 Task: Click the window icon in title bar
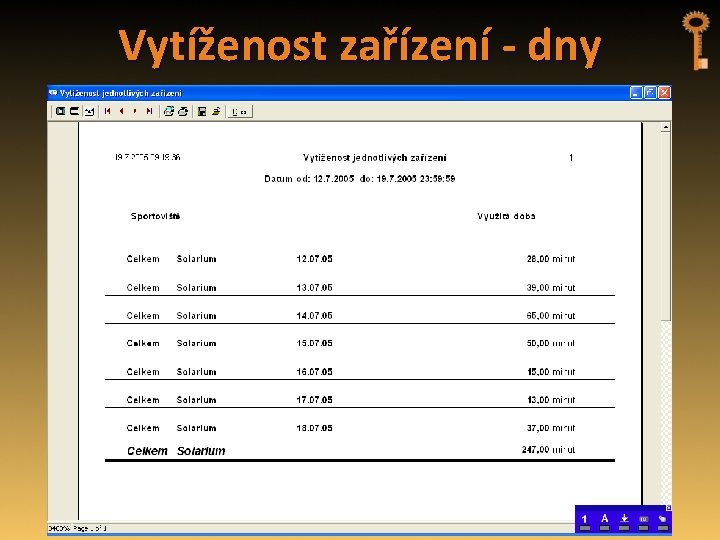53,93
